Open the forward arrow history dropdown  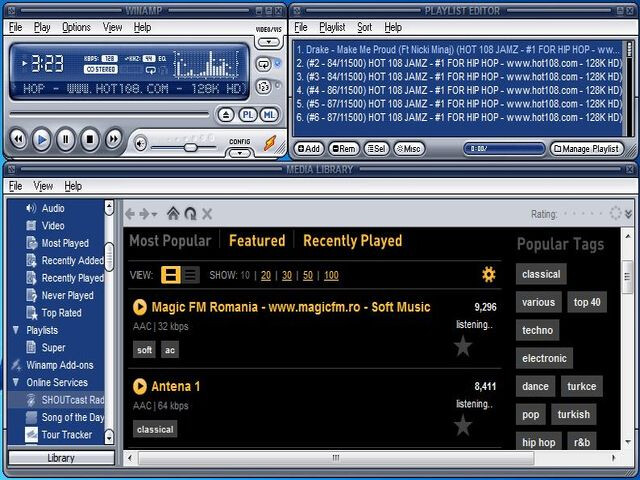click(154, 214)
